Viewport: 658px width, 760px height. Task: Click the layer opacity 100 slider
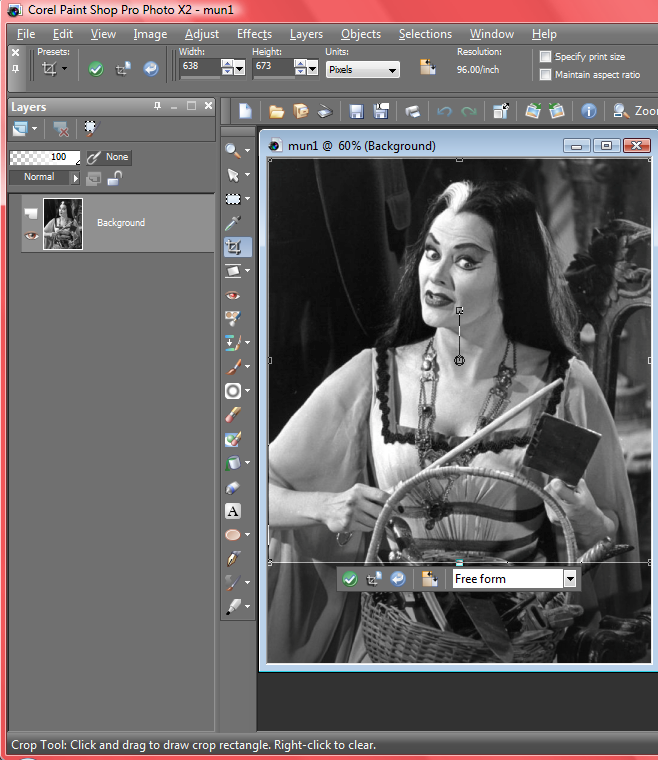45,157
